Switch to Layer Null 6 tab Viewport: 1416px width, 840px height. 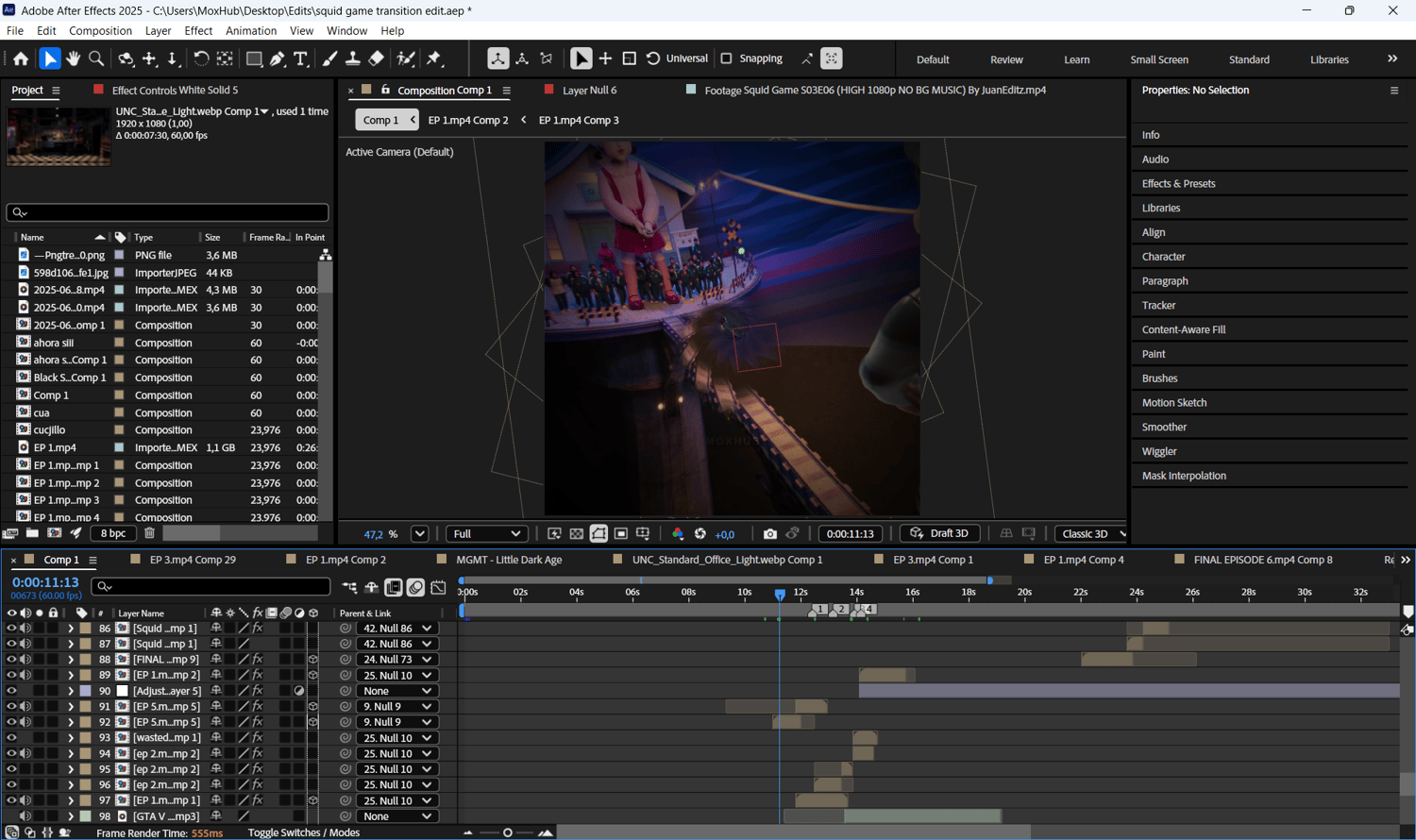tap(589, 91)
